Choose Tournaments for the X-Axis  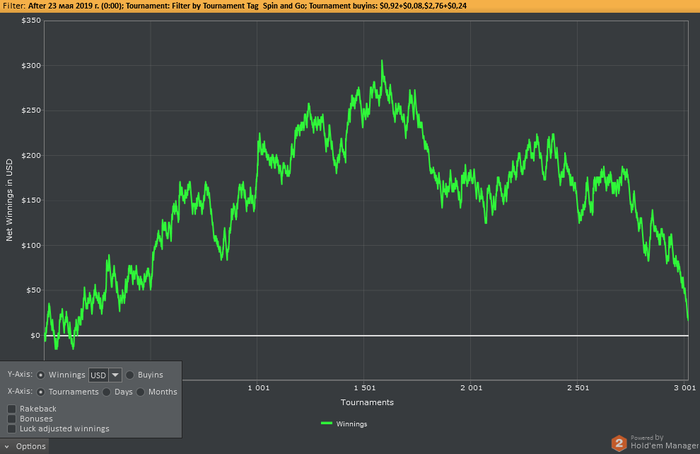click(x=41, y=392)
